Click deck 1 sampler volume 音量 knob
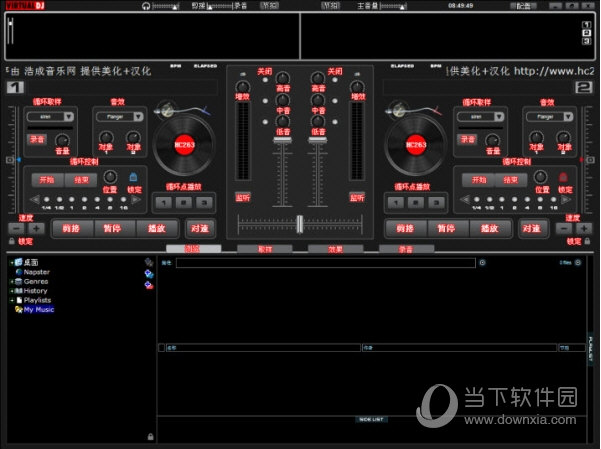Image resolution: width=601 pixels, height=449 pixels. pos(62,140)
